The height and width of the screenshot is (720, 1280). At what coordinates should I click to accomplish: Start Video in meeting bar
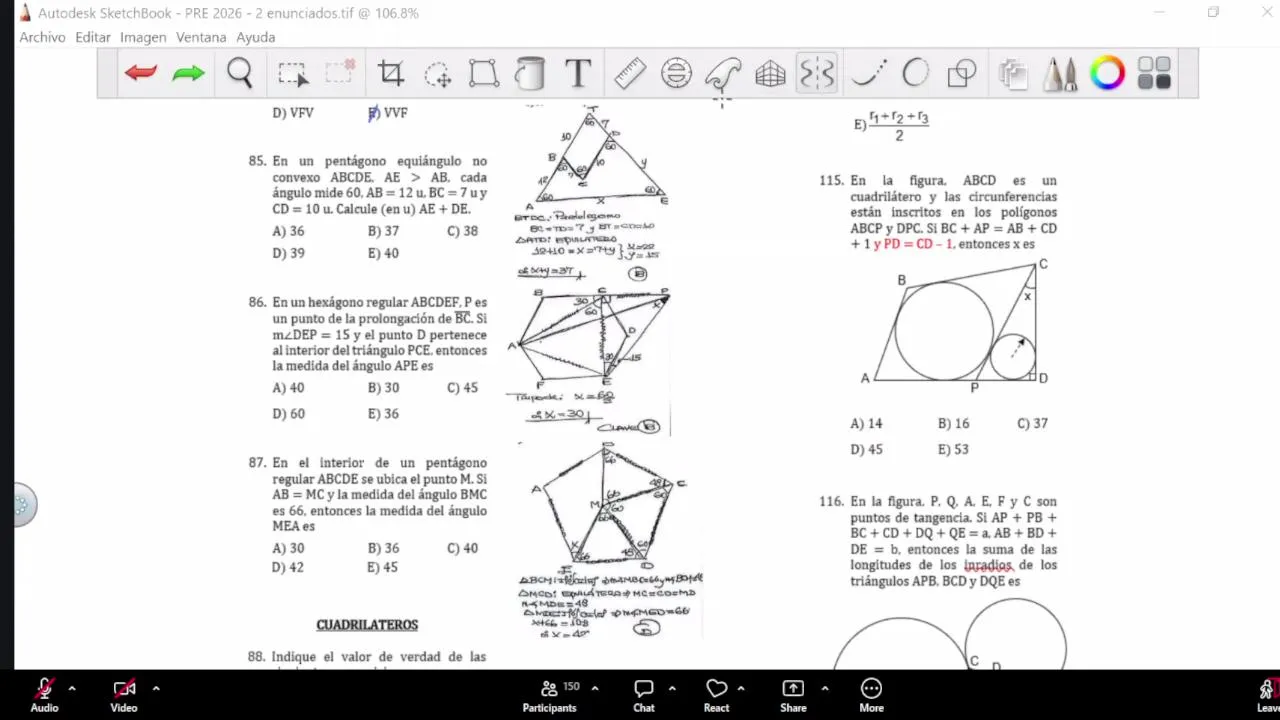point(124,695)
